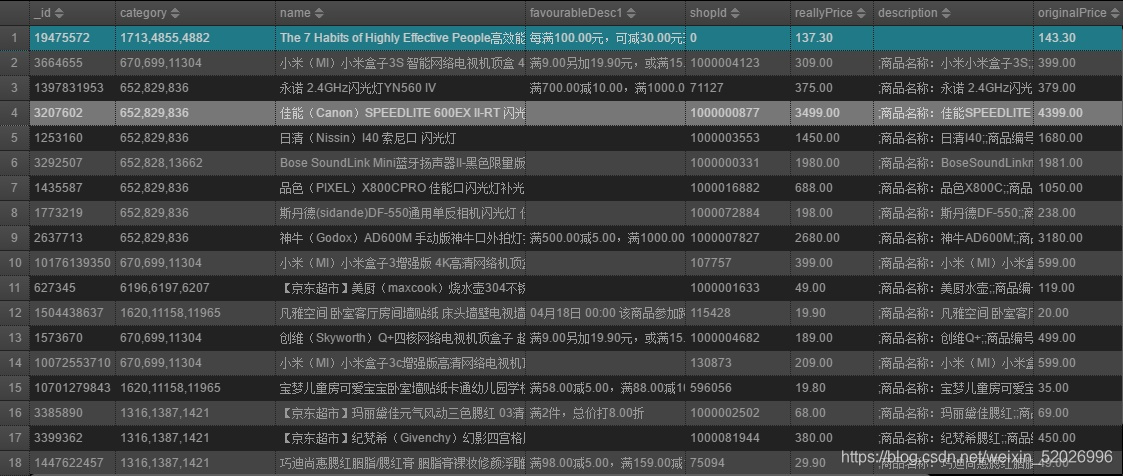Viewport: 1123px width, 476px height.
Task: Select originalPrice cell 119.00
Action: 1078,288
